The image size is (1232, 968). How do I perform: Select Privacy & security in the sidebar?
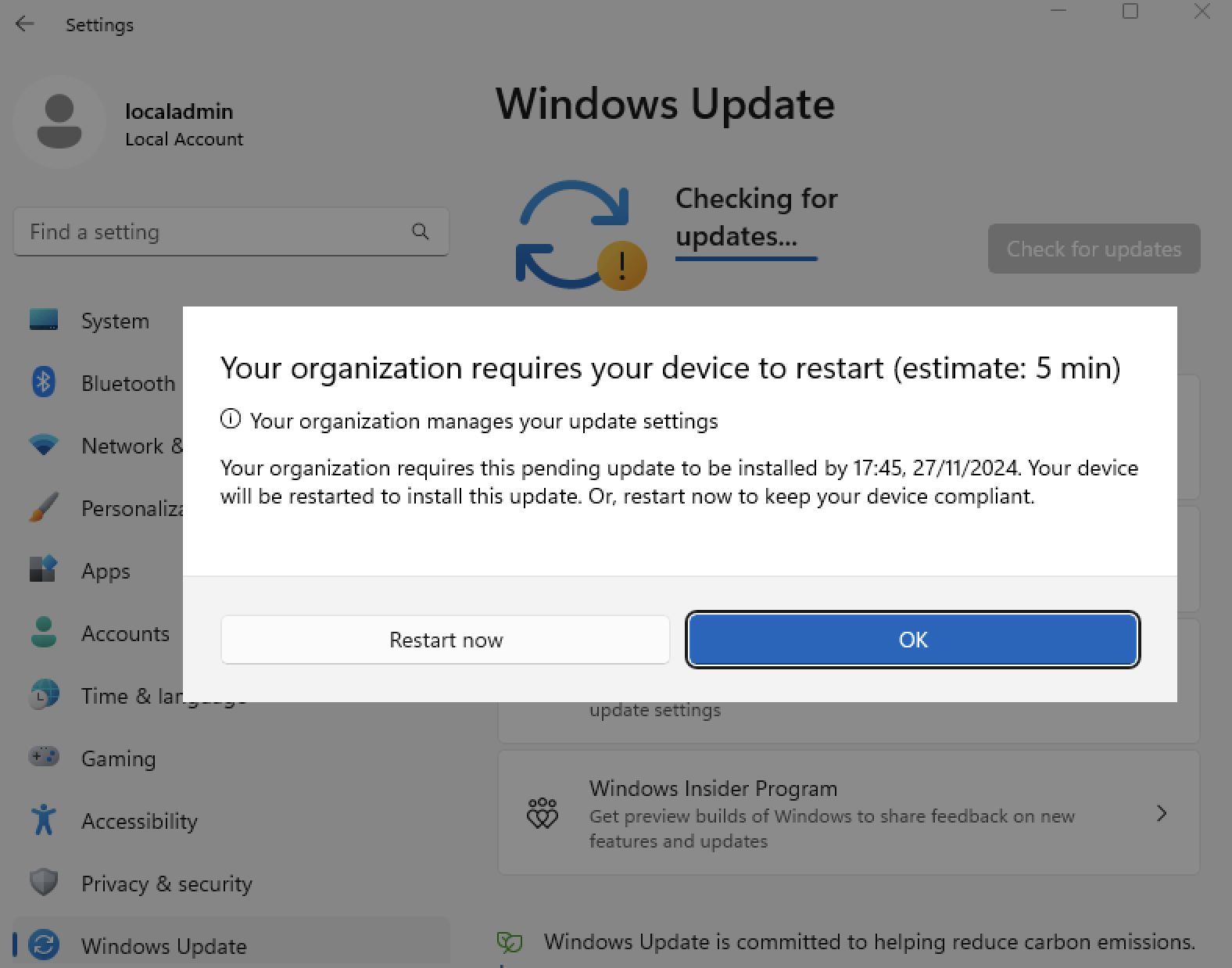tap(167, 884)
